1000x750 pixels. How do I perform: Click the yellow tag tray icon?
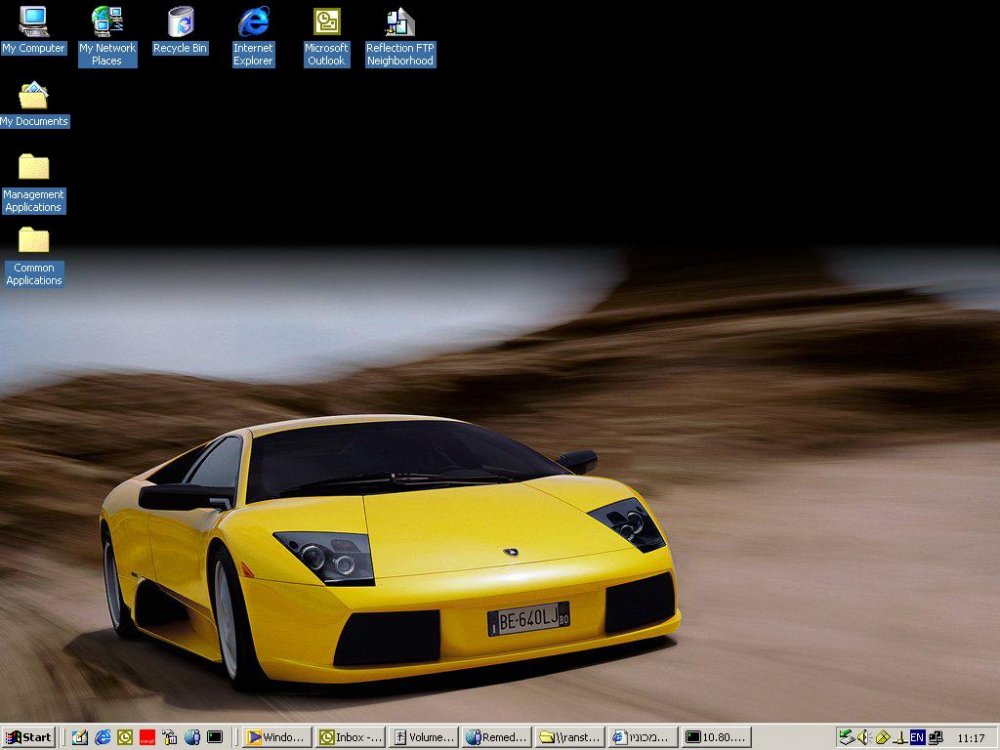coord(882,738)
